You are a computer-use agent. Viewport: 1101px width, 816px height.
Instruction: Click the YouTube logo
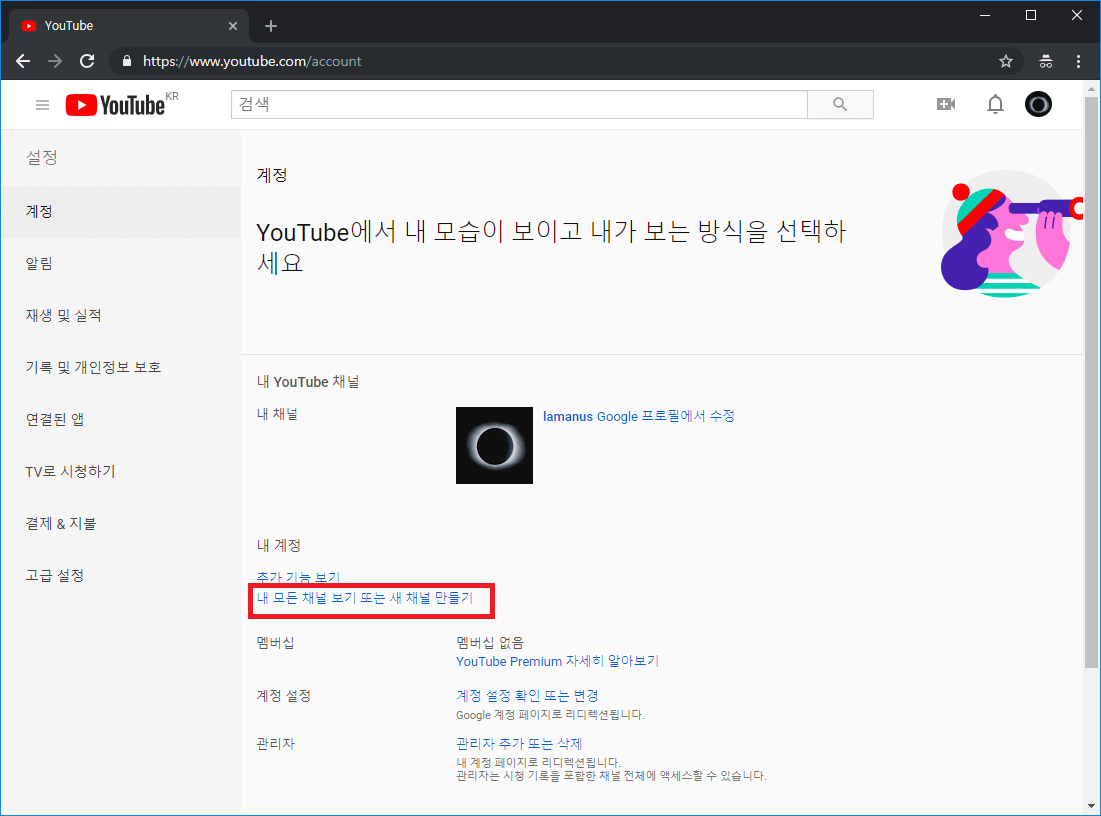[x=115, y=105]
